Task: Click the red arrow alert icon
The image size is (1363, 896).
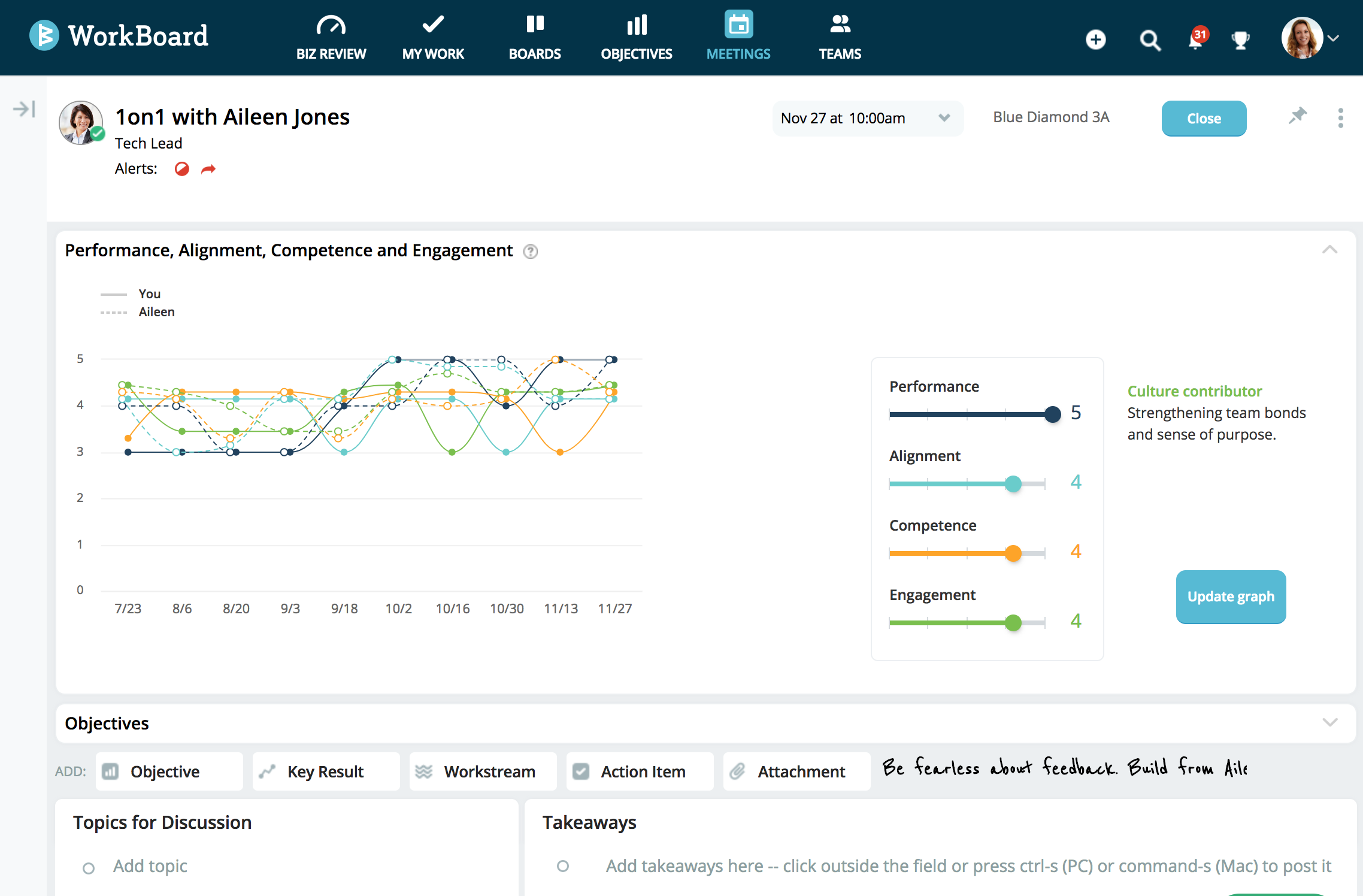Action: click(x=208, y=169)
